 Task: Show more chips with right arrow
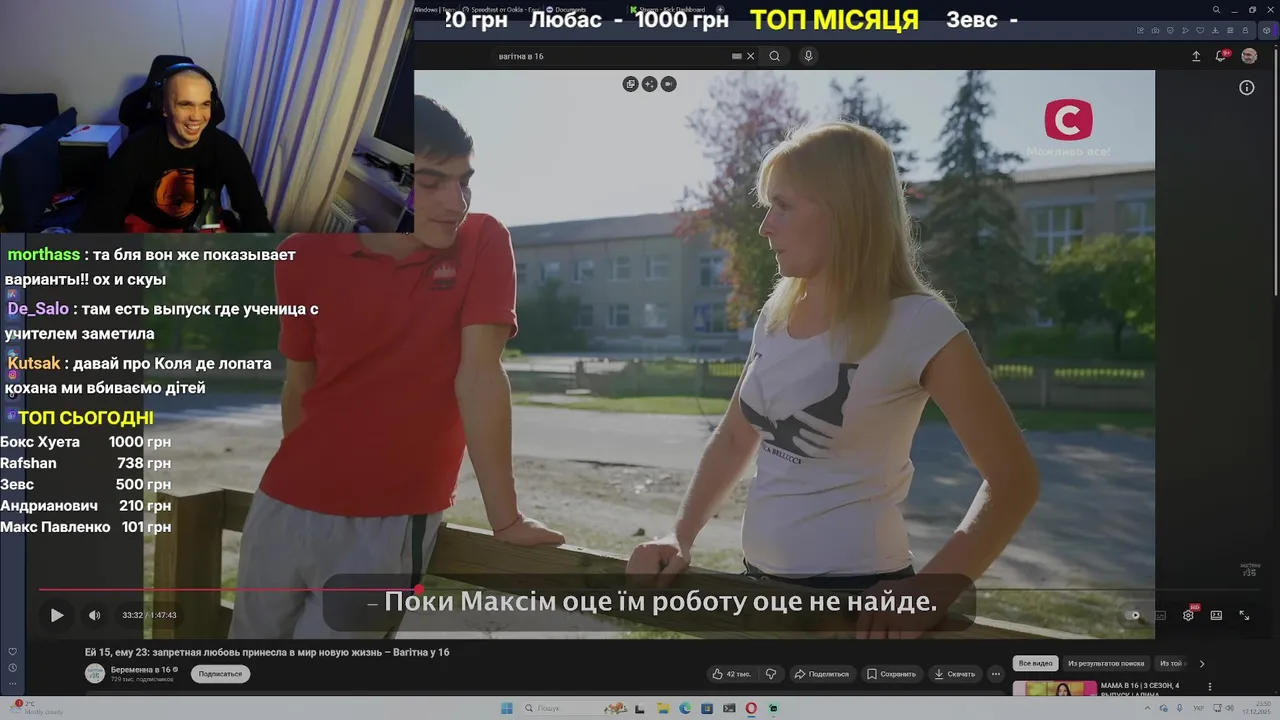pyautogui.click(x=1202, y=663)
